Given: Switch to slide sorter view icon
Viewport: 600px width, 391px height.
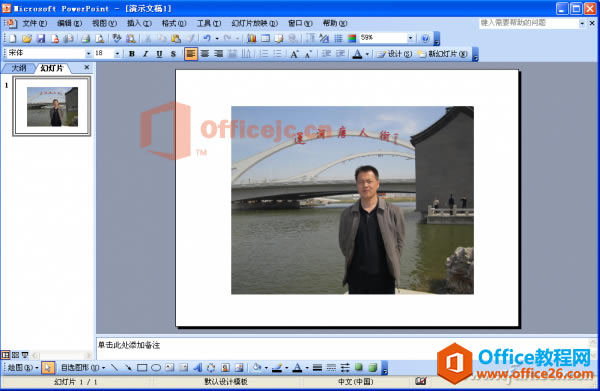Looking at the screenshot, I should (15, 355).
